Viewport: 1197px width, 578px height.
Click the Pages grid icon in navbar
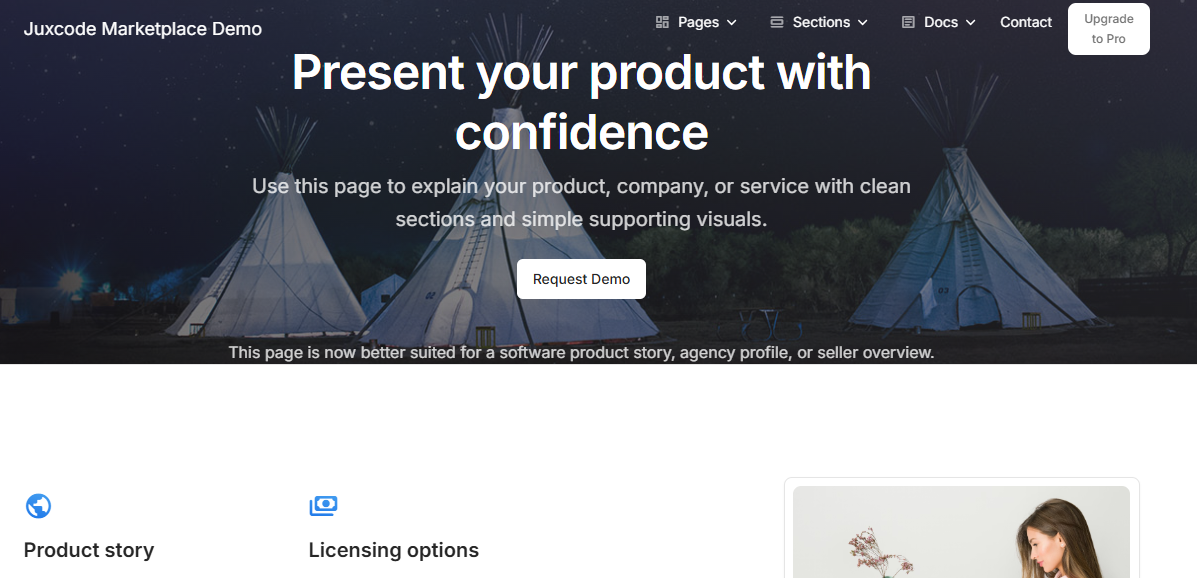point(662,22)
